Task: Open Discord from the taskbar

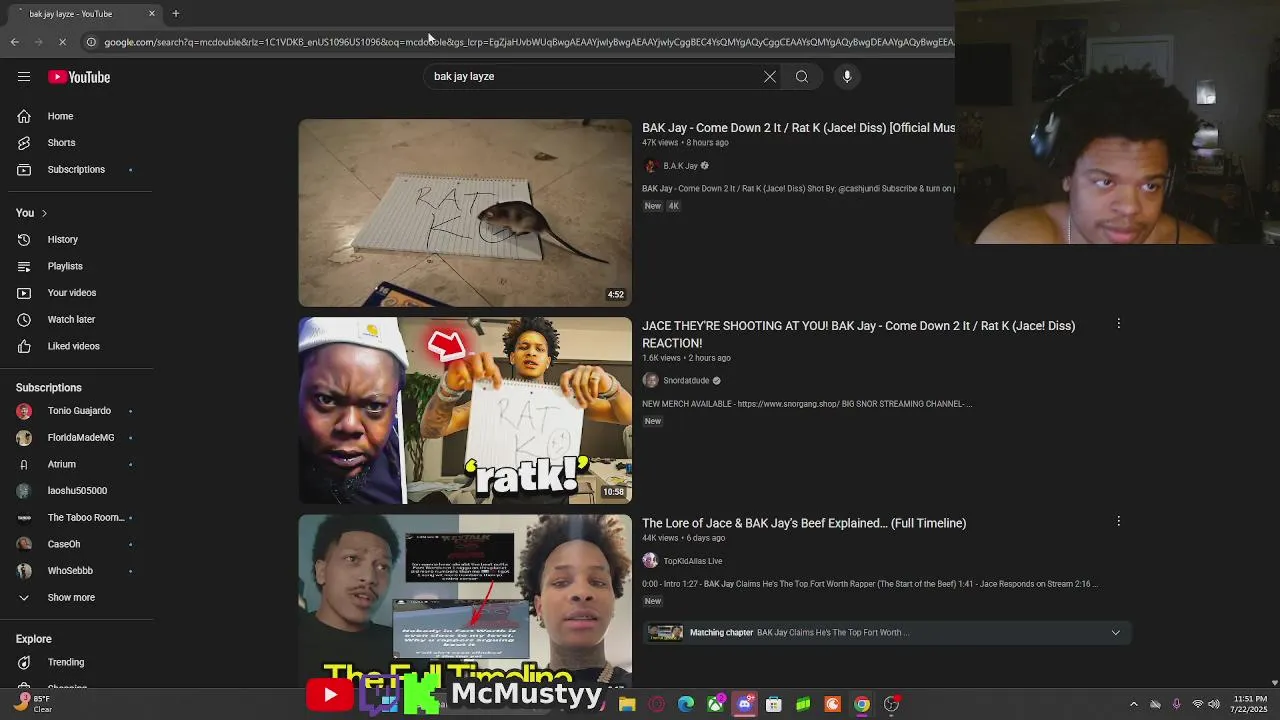Action: (745, 704)
